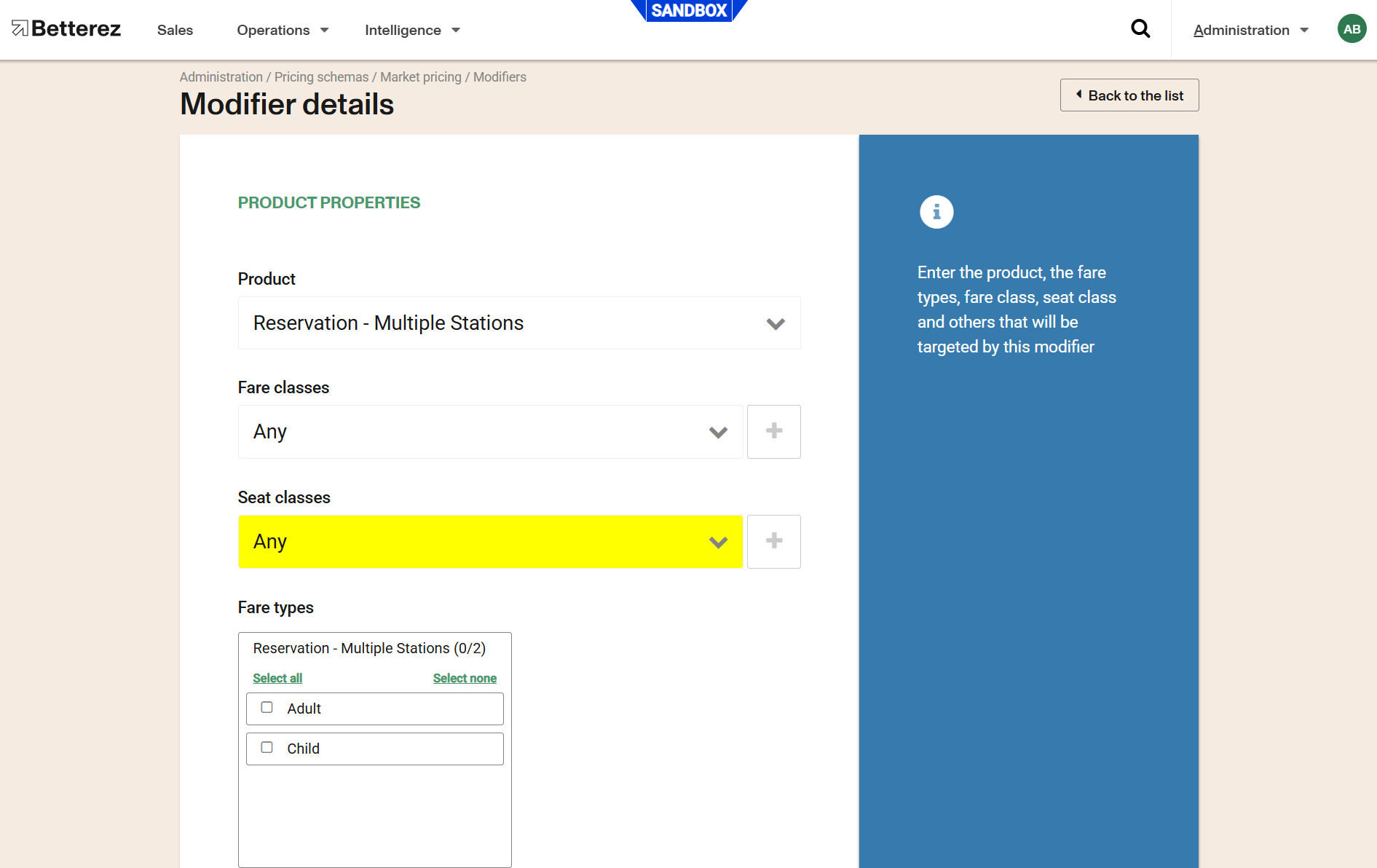1377x868 pixels.
Task: Click the Fare types label
Action: pos(276,607)
